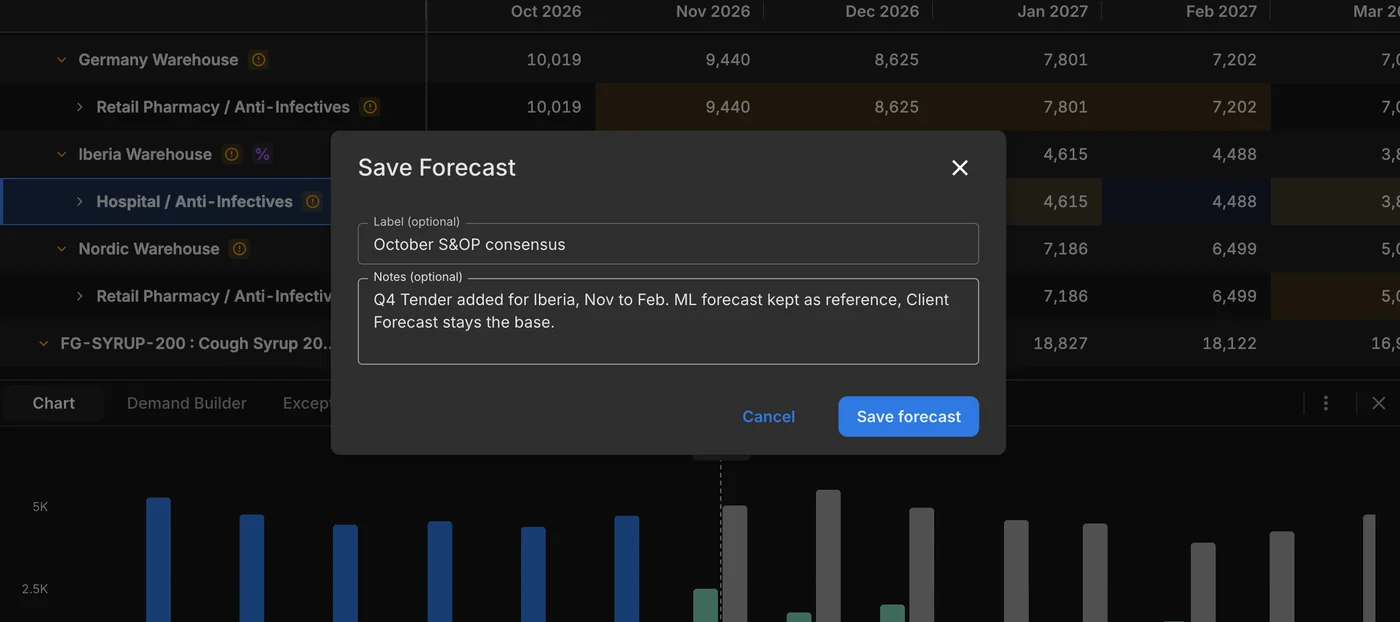This screenshot has height=622, width=1400.
Task: Cancel the Save Forecast dialog
Action: point(768,417)
